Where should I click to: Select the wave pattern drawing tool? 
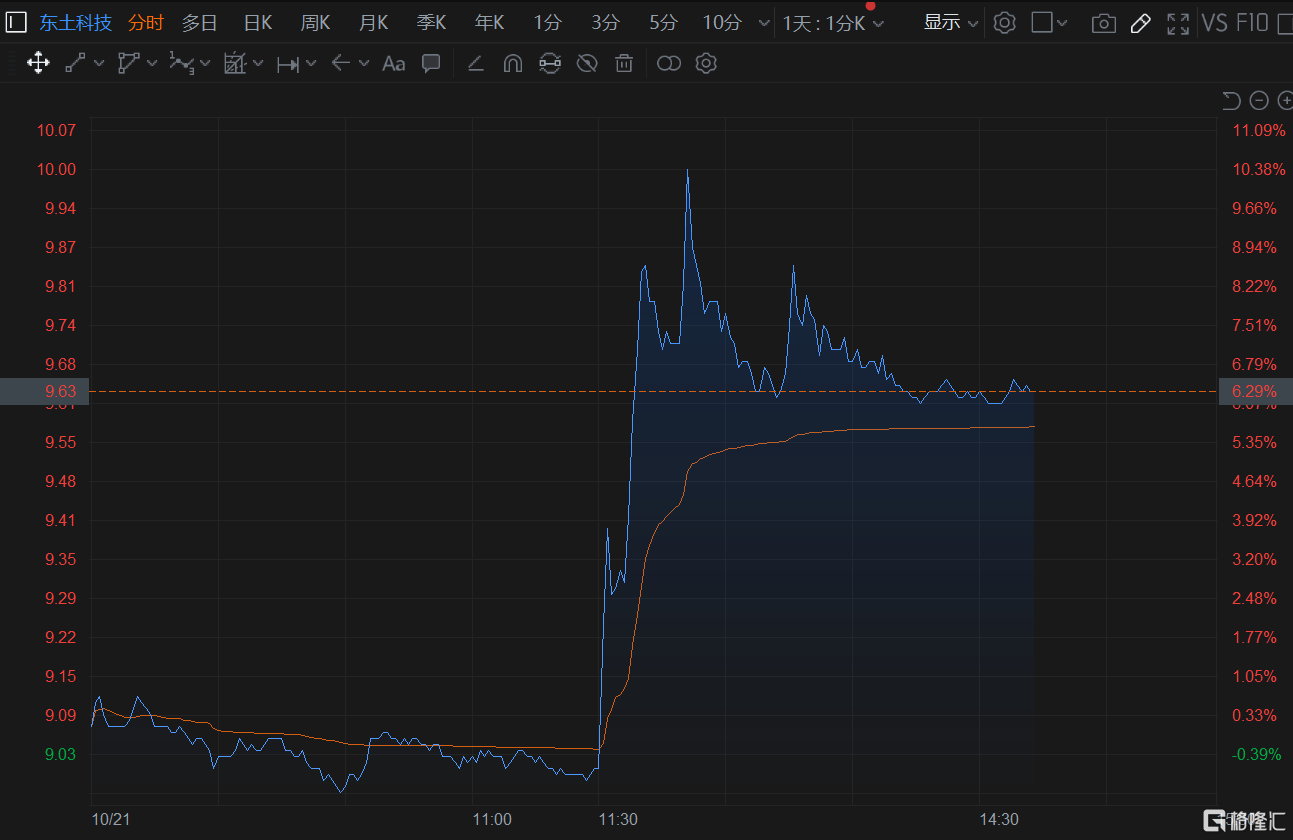tap(181, 64)
